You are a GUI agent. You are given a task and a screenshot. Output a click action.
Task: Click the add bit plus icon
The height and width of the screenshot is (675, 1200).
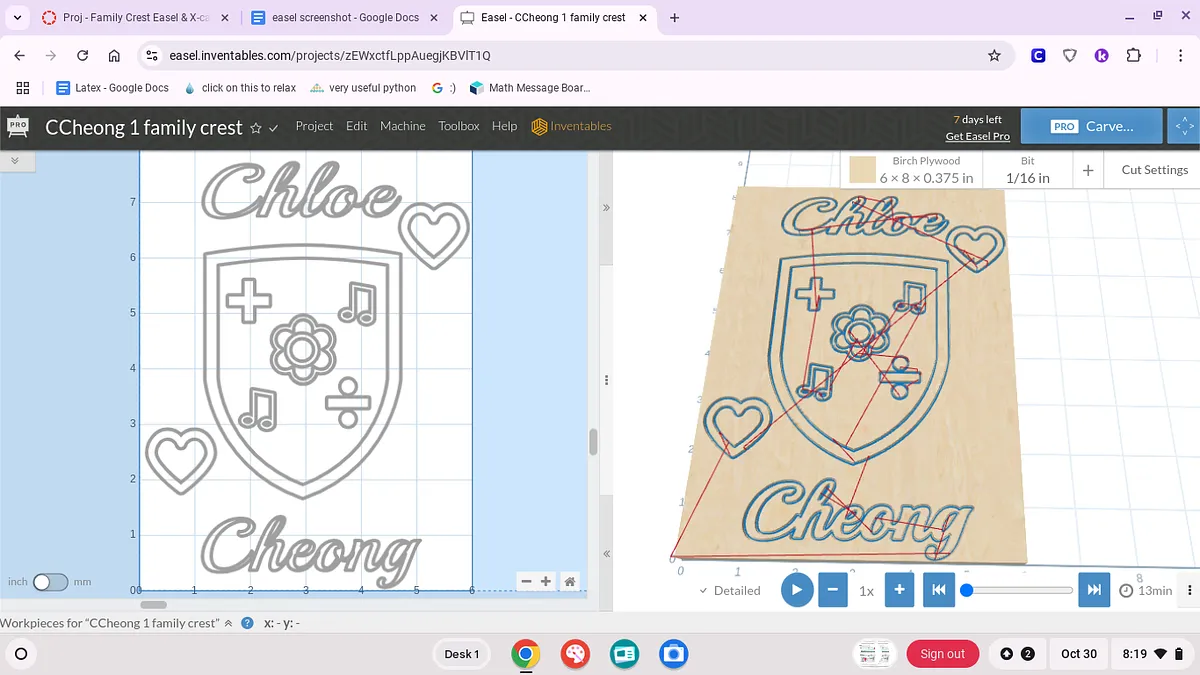tap(1088, 170)
